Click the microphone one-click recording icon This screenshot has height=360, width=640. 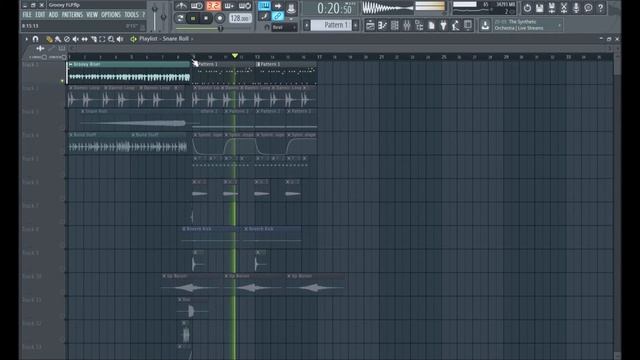(x=576, y=8)
